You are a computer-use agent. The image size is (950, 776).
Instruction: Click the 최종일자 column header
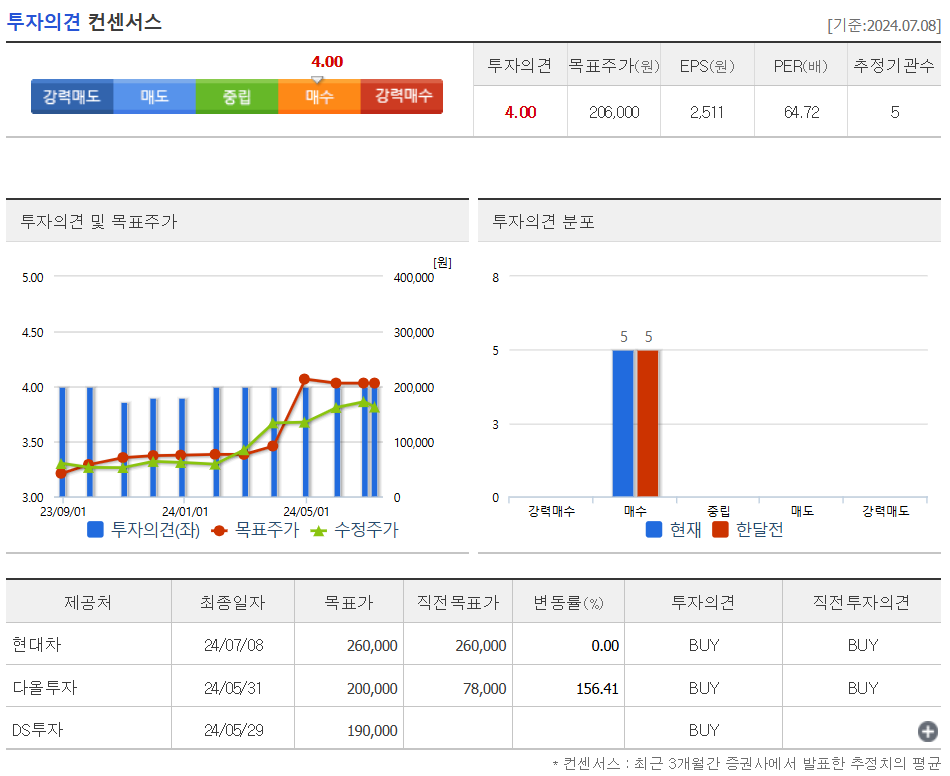pyautogui.click(x=233, y=602)
